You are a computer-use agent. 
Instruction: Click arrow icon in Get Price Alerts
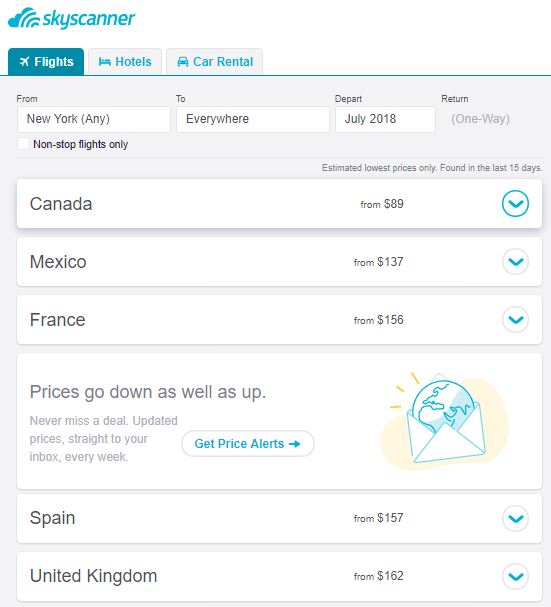point(295,444)
